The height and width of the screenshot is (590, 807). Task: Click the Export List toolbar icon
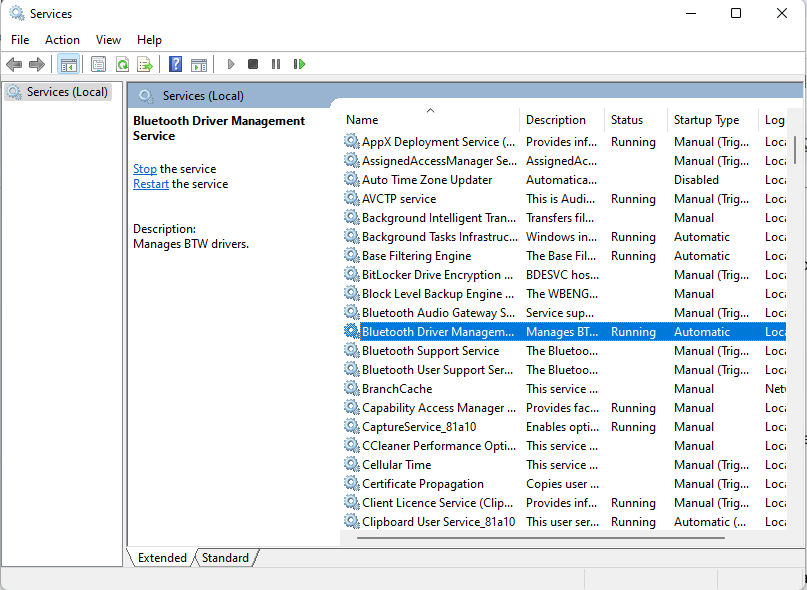pos(145,64)
